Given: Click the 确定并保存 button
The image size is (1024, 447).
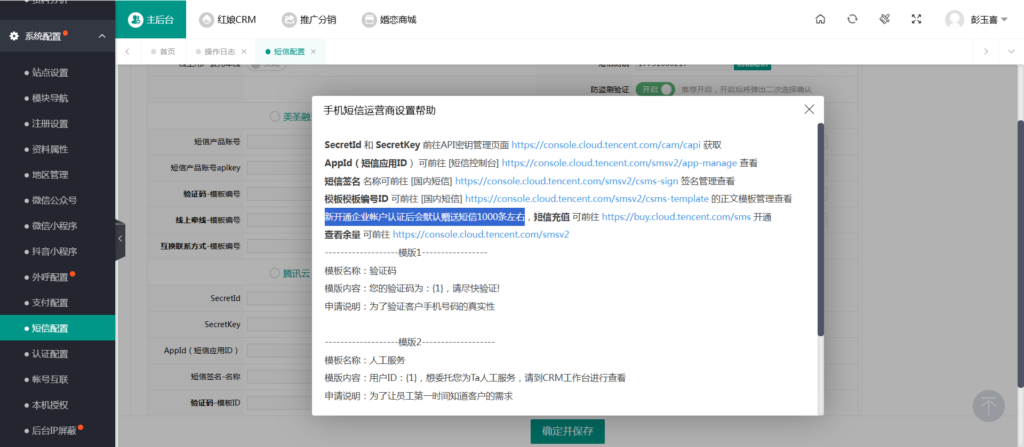Looking at the screenshot, I should [568, 431].
